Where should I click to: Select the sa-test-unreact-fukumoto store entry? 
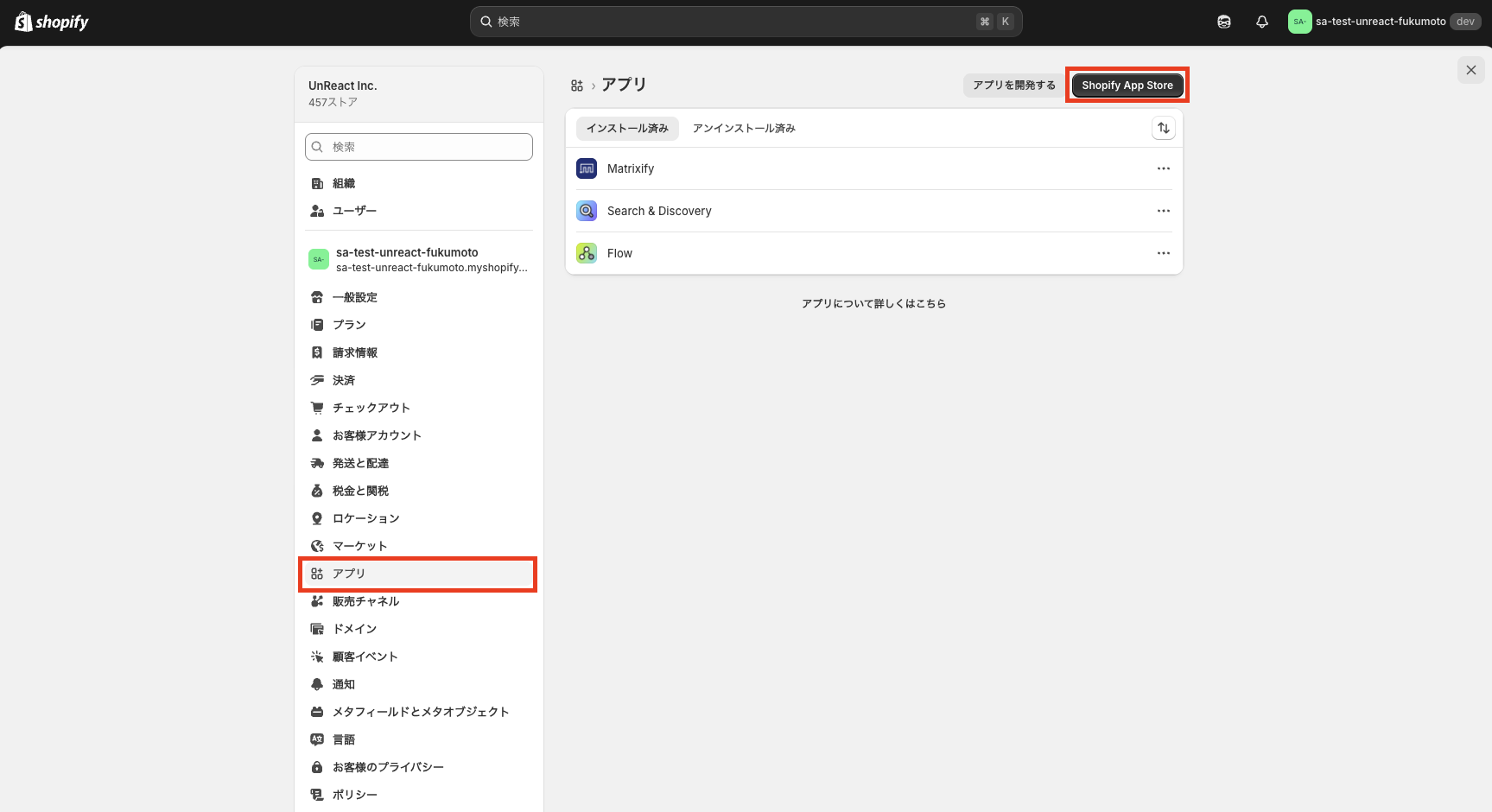[419, 259]
